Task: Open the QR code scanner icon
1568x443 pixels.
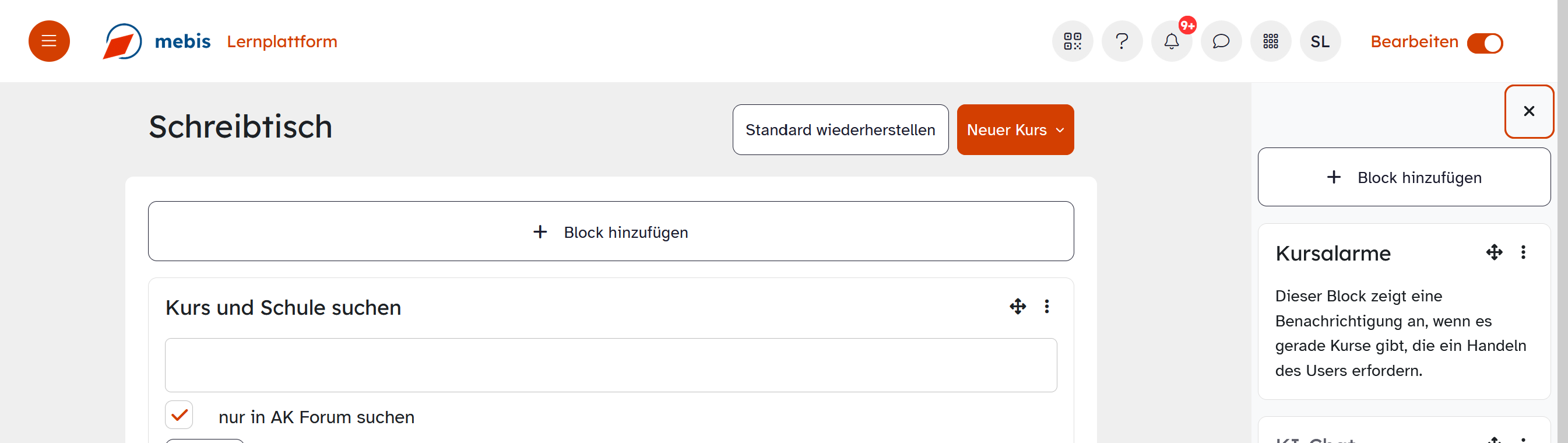Action: 1072,41
